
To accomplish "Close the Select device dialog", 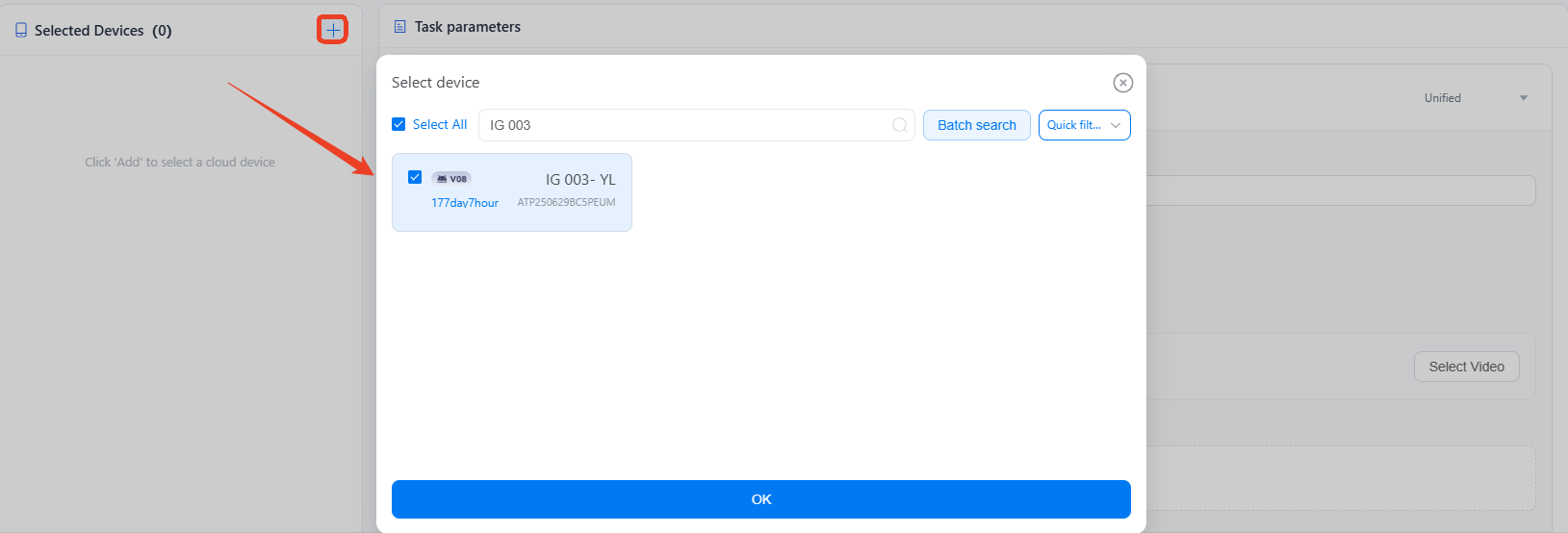I will (1122, 83).
